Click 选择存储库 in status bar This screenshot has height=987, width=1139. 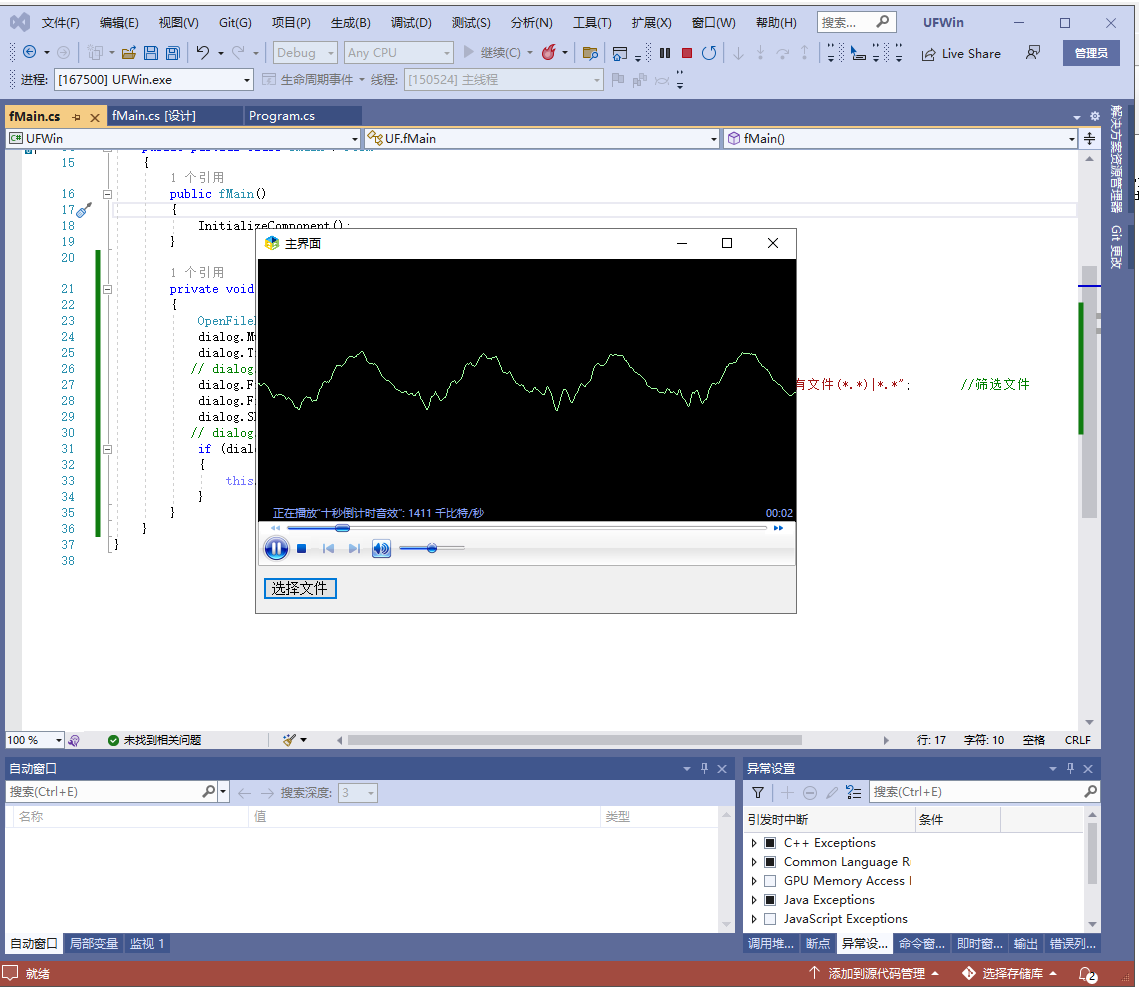pos(1011,974)
